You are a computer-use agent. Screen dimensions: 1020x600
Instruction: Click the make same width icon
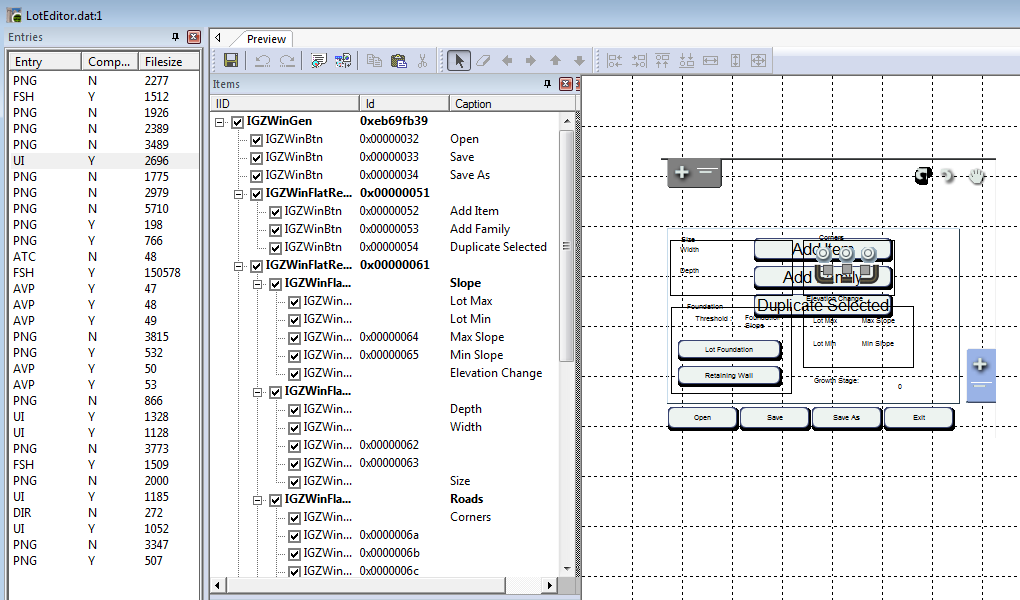(710, 61)
